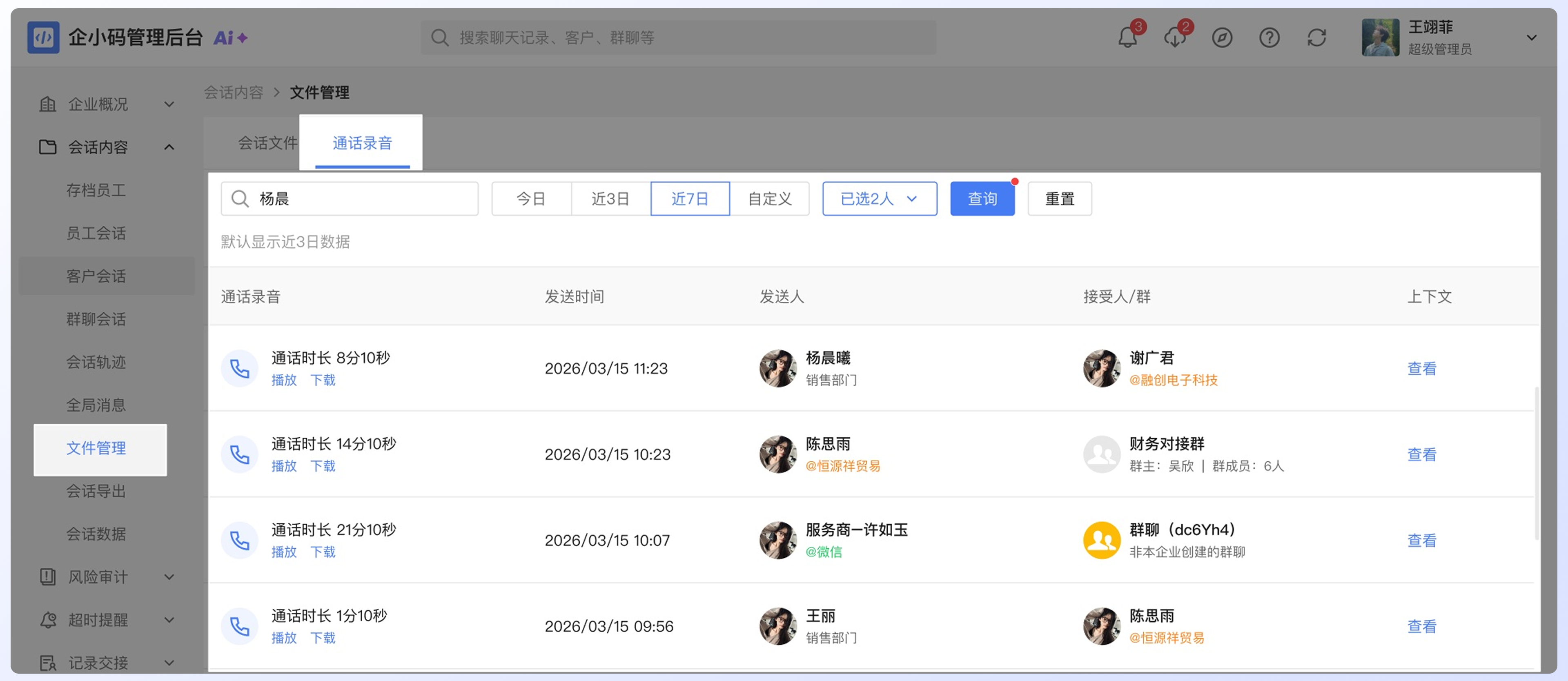Click phone icon of 14分10秒 recording
The width and height of the screenshot is (1568, 681).
[240, 454]
